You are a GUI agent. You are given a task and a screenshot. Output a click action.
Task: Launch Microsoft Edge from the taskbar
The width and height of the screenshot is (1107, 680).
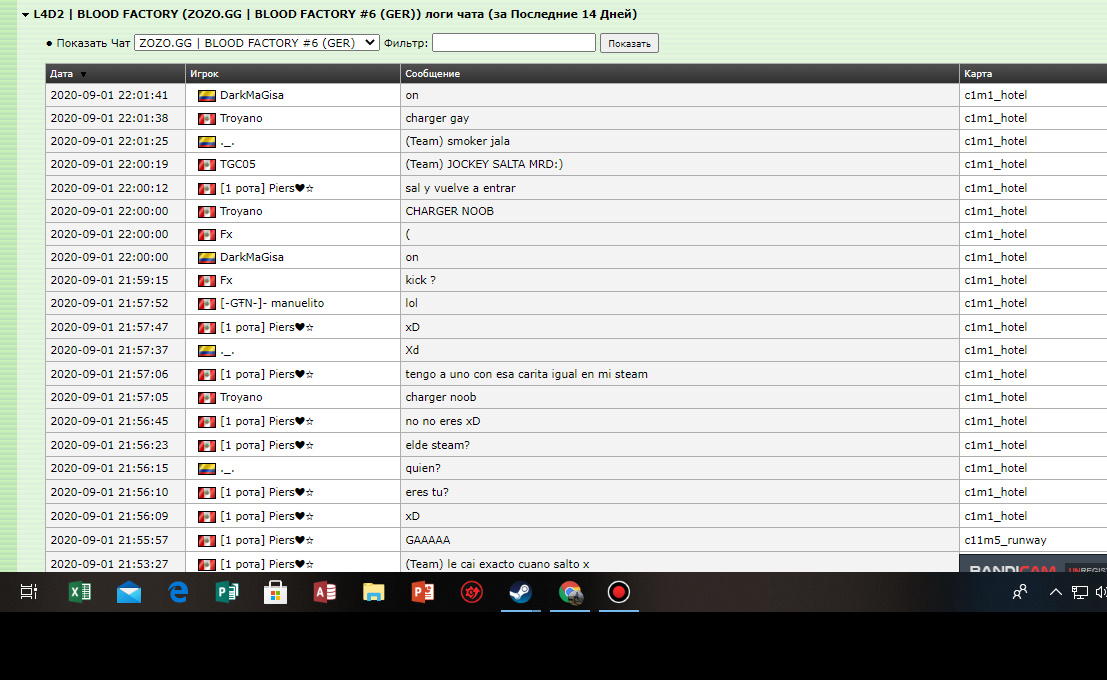pos(178,592)
